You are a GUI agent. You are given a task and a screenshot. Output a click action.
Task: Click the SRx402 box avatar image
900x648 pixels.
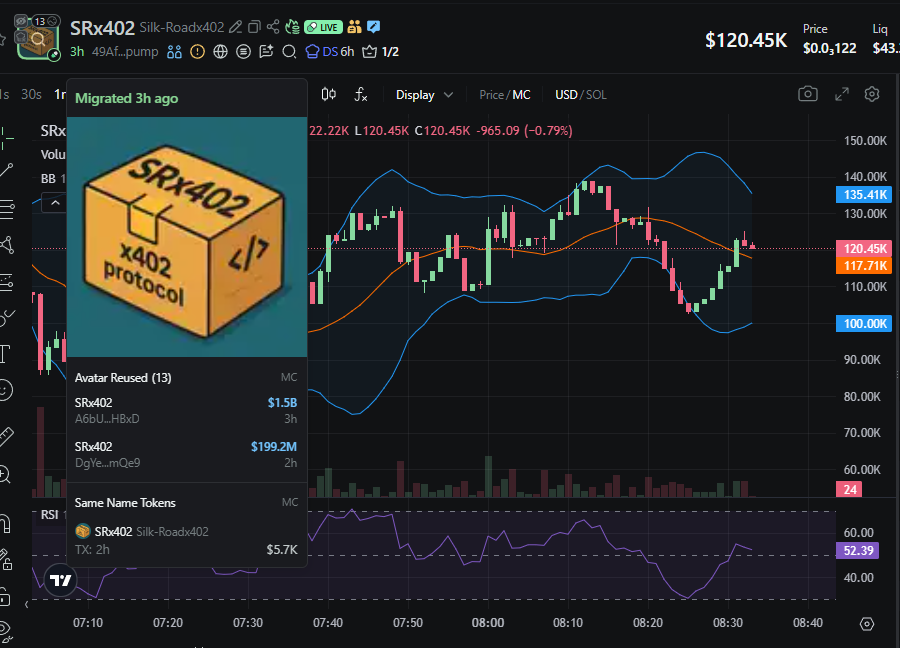tap(186, 237)
